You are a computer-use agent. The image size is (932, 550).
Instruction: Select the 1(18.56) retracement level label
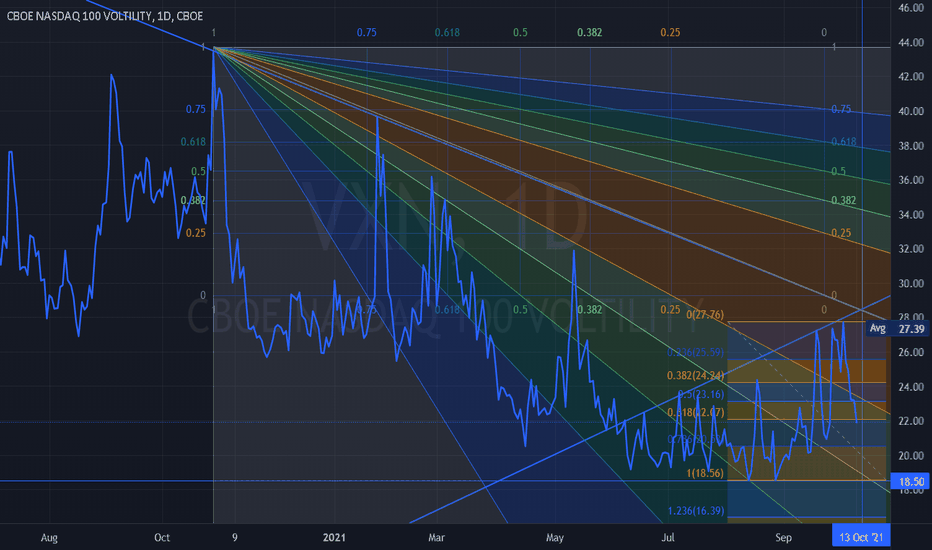706,473
